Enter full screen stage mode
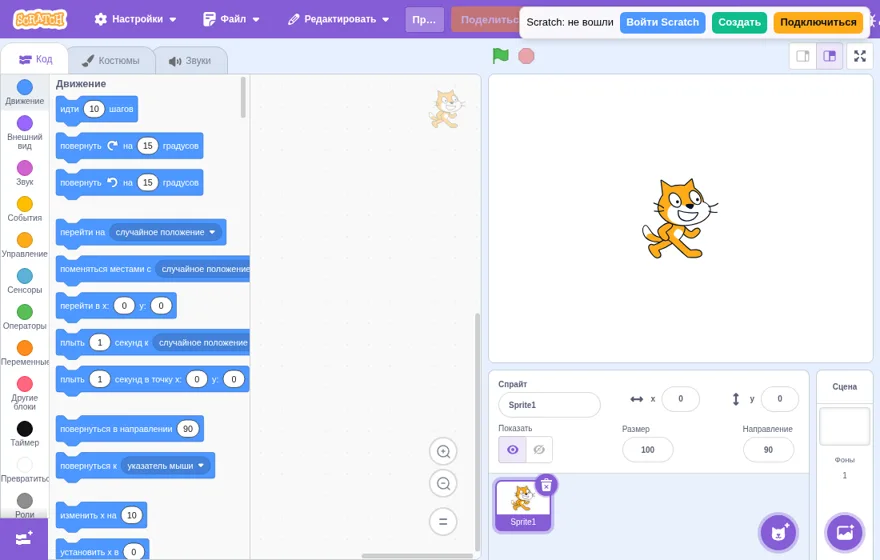This screenshot has width=880, height=560. pyautogui.click(x=860, y=56)
